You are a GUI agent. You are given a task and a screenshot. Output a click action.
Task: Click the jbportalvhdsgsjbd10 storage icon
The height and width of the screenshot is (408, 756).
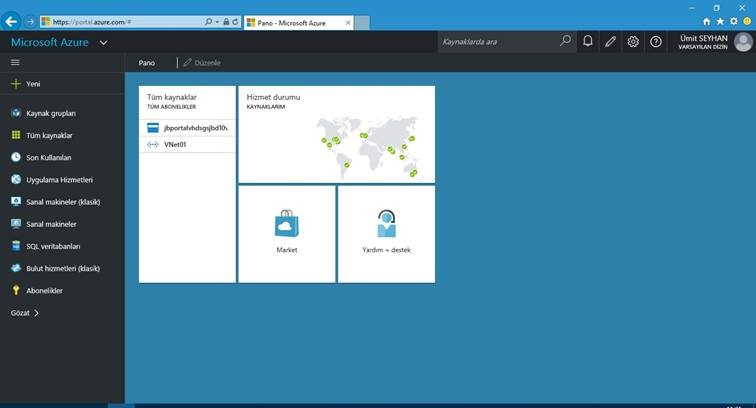coord(153,128)
